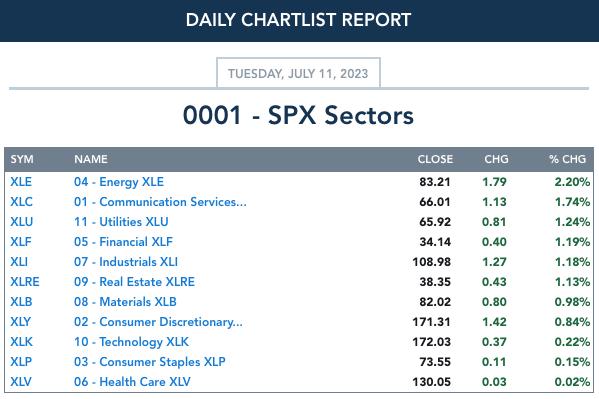The height and width of the screenshot is (399, 599).
Task: Open the XLE symbol link
Action: pyautogui.click(x=21, y=182)
